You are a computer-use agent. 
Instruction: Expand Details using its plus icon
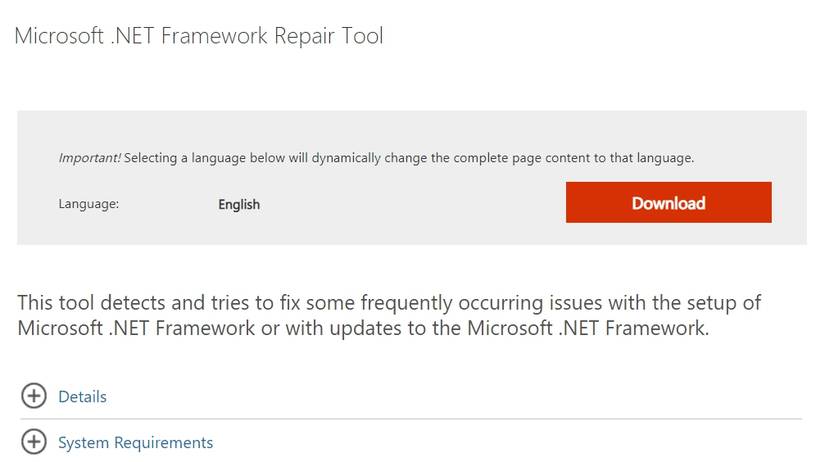(x=34, y=397)
